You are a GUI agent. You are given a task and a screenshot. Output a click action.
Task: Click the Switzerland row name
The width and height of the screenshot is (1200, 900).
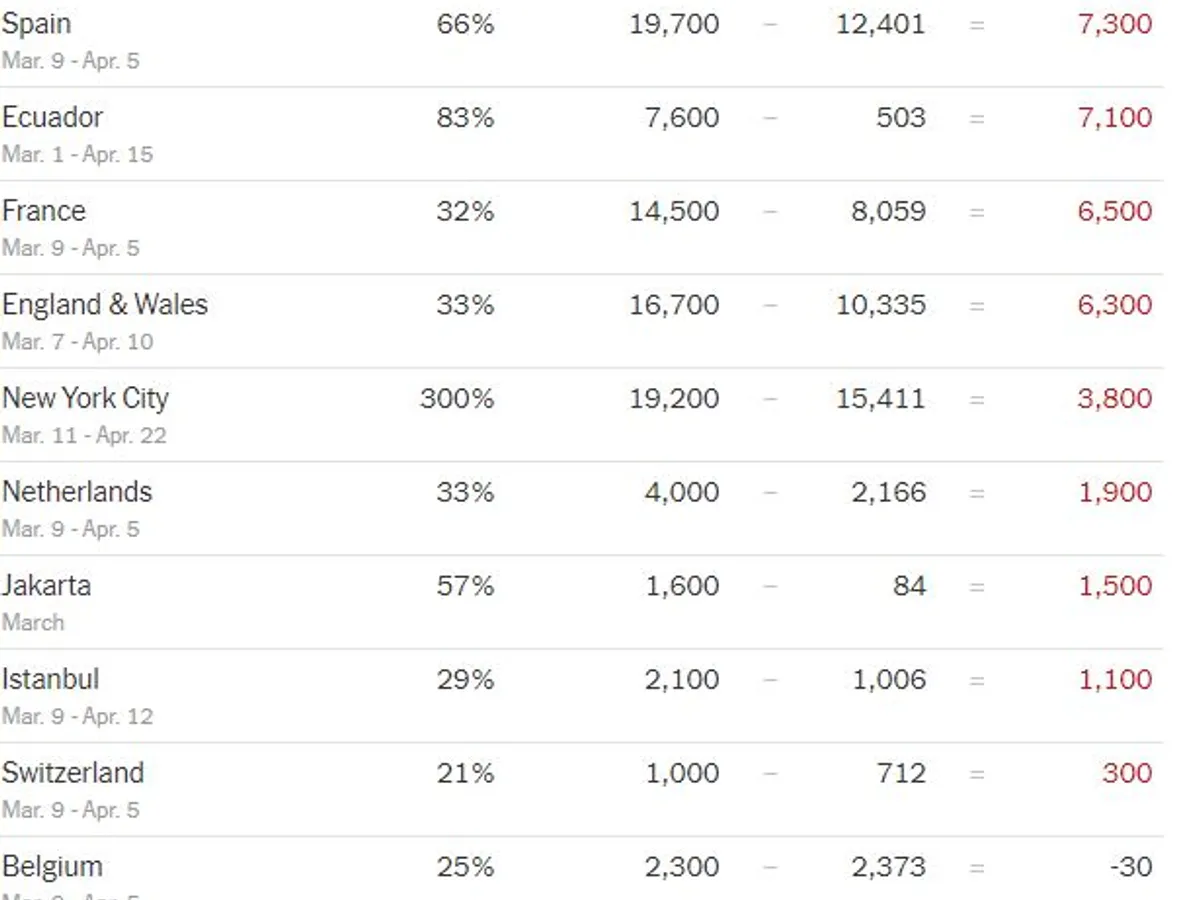(73, 773)
